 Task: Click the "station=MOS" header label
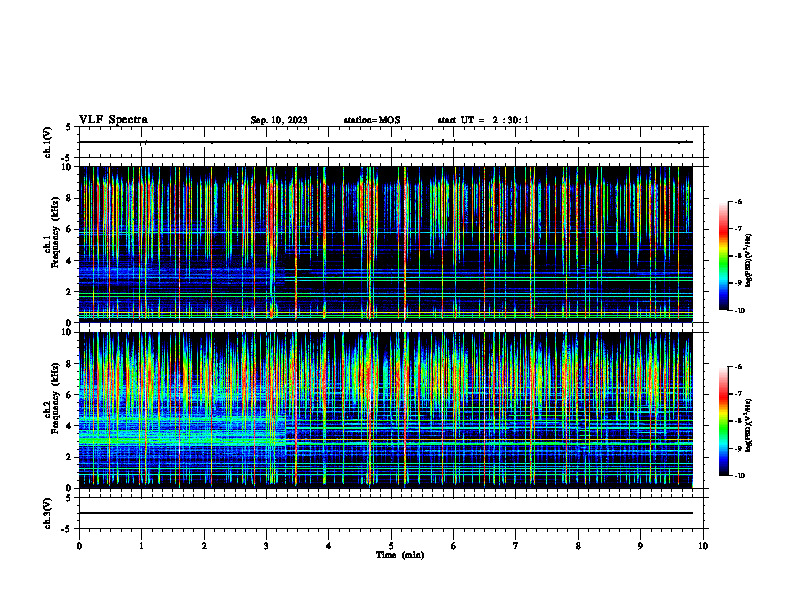pos(372,120)
